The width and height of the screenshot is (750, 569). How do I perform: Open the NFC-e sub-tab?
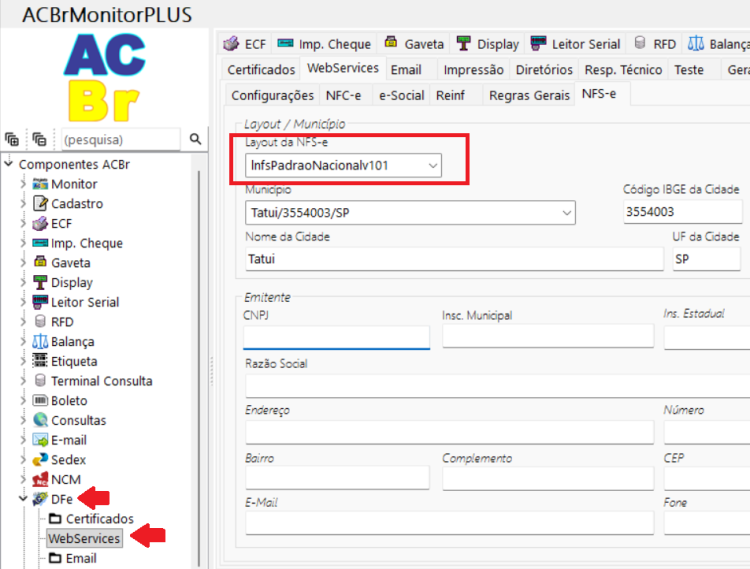pyautogui.click(x=343, y=95)
